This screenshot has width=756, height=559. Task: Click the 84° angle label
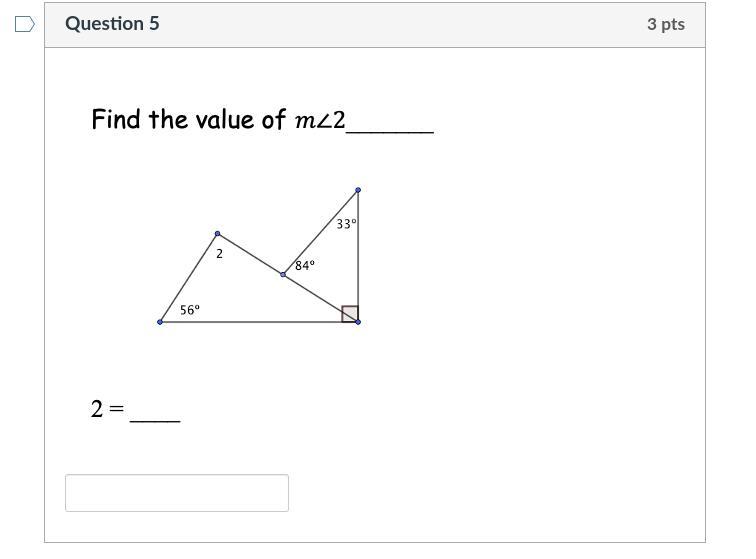[305, 265]
